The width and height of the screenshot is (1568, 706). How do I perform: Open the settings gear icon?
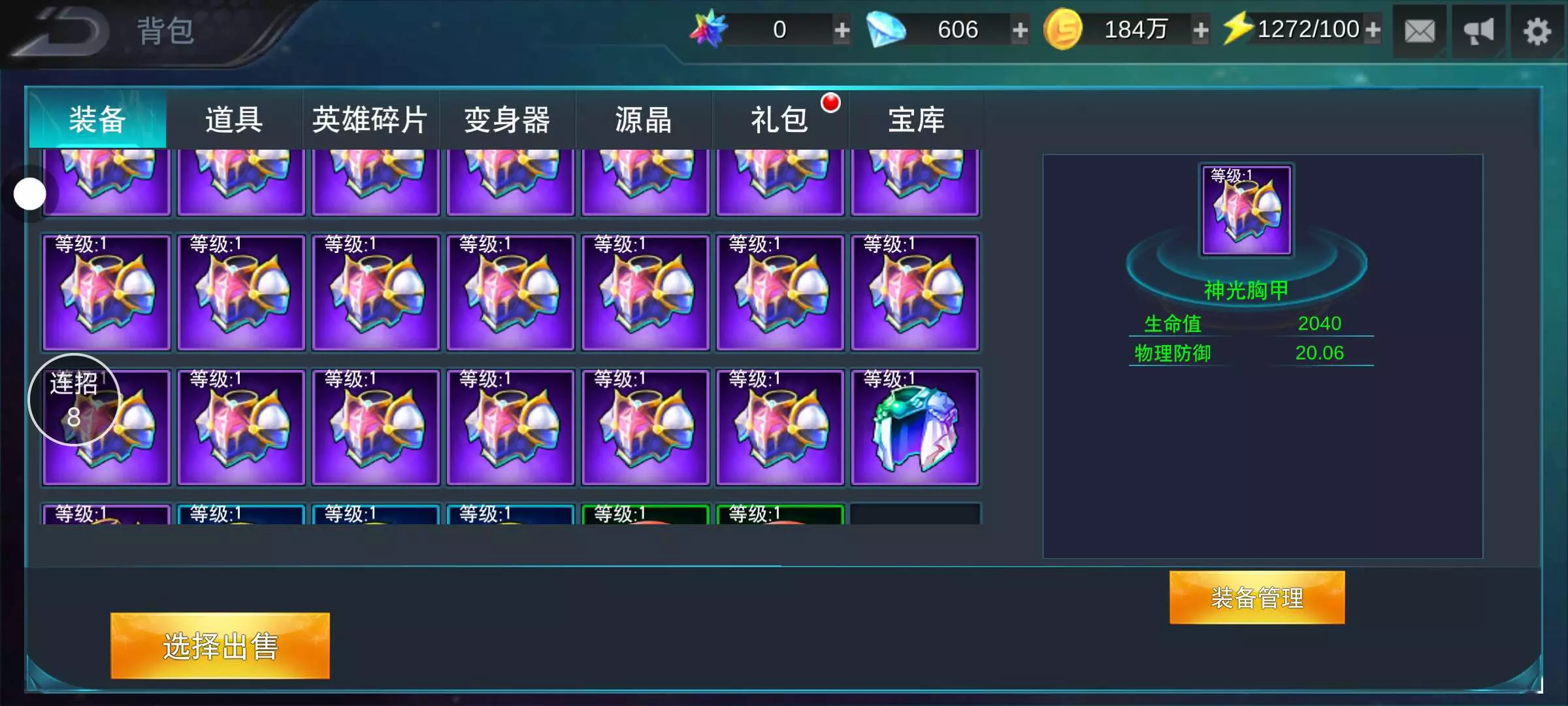pyautogui.click(x=1537, y=31)
